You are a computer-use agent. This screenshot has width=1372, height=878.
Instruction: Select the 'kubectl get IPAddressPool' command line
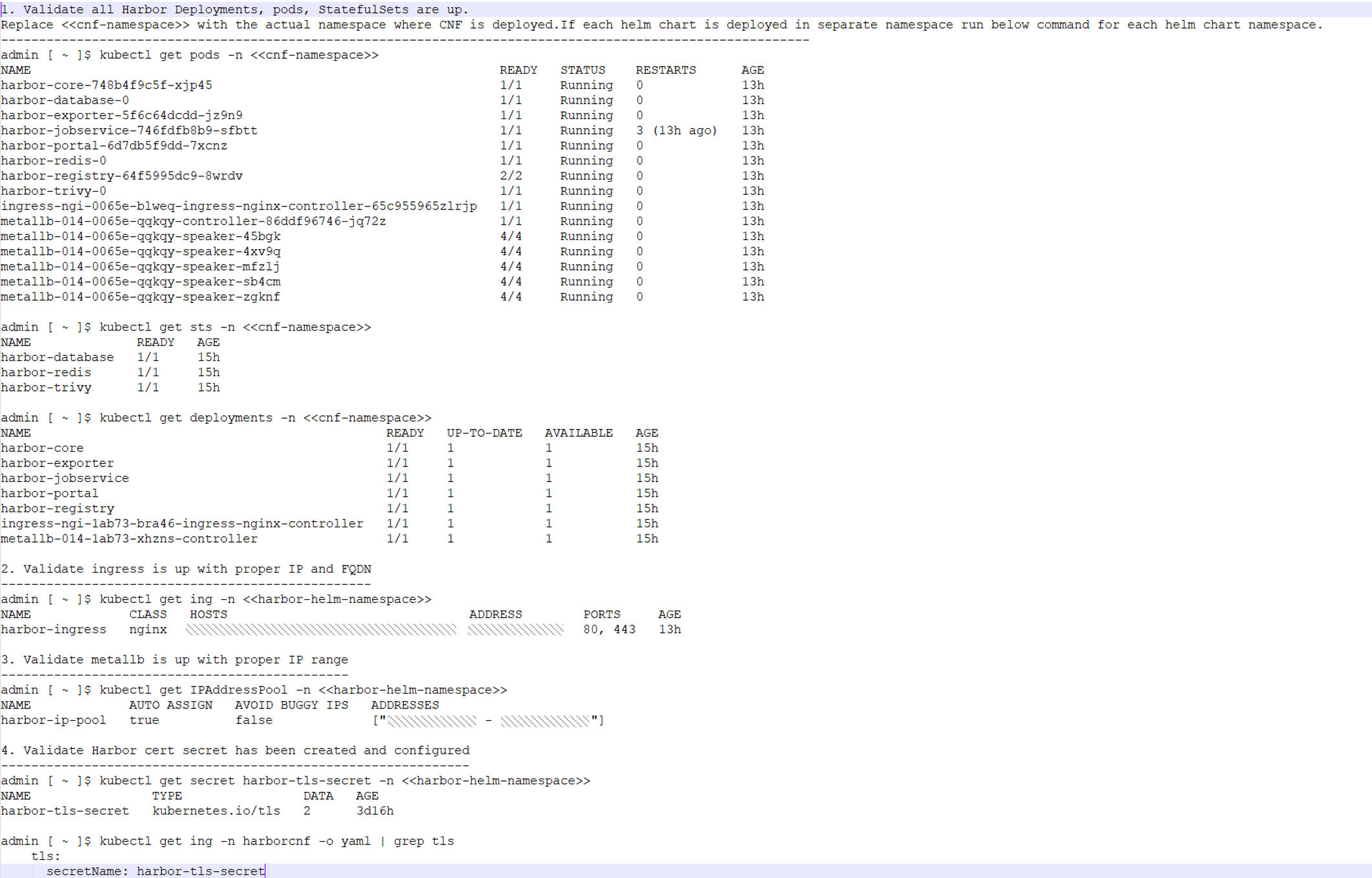pos(304,690)
